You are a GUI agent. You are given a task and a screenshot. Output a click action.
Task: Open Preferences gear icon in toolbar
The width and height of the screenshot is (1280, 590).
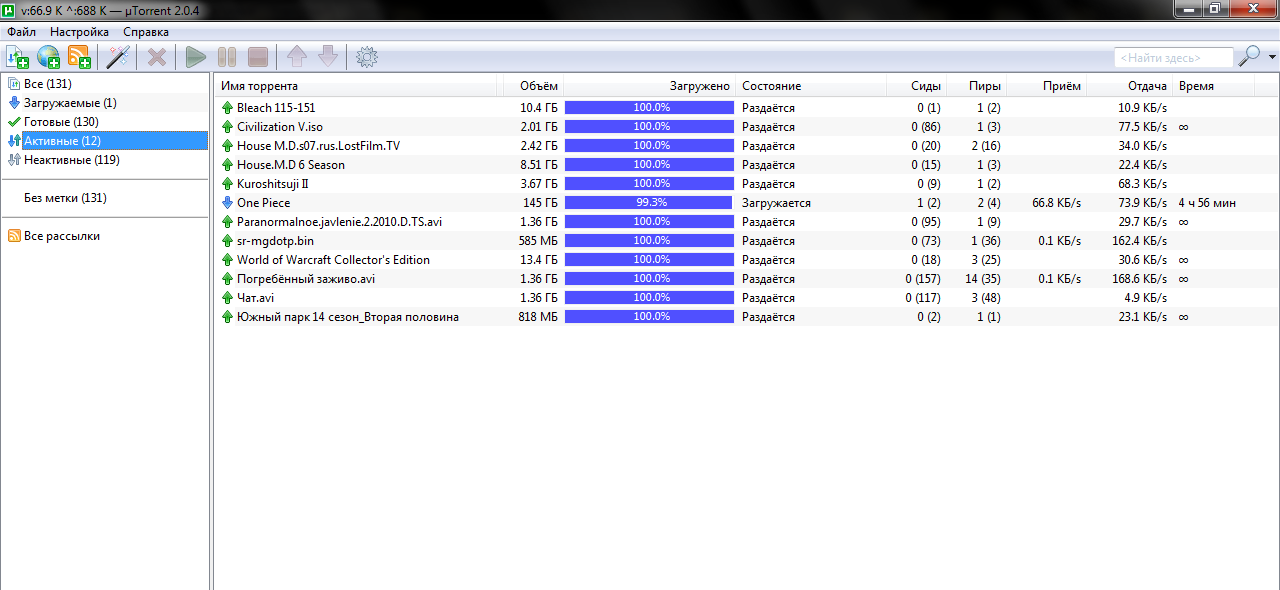[367, 57]
